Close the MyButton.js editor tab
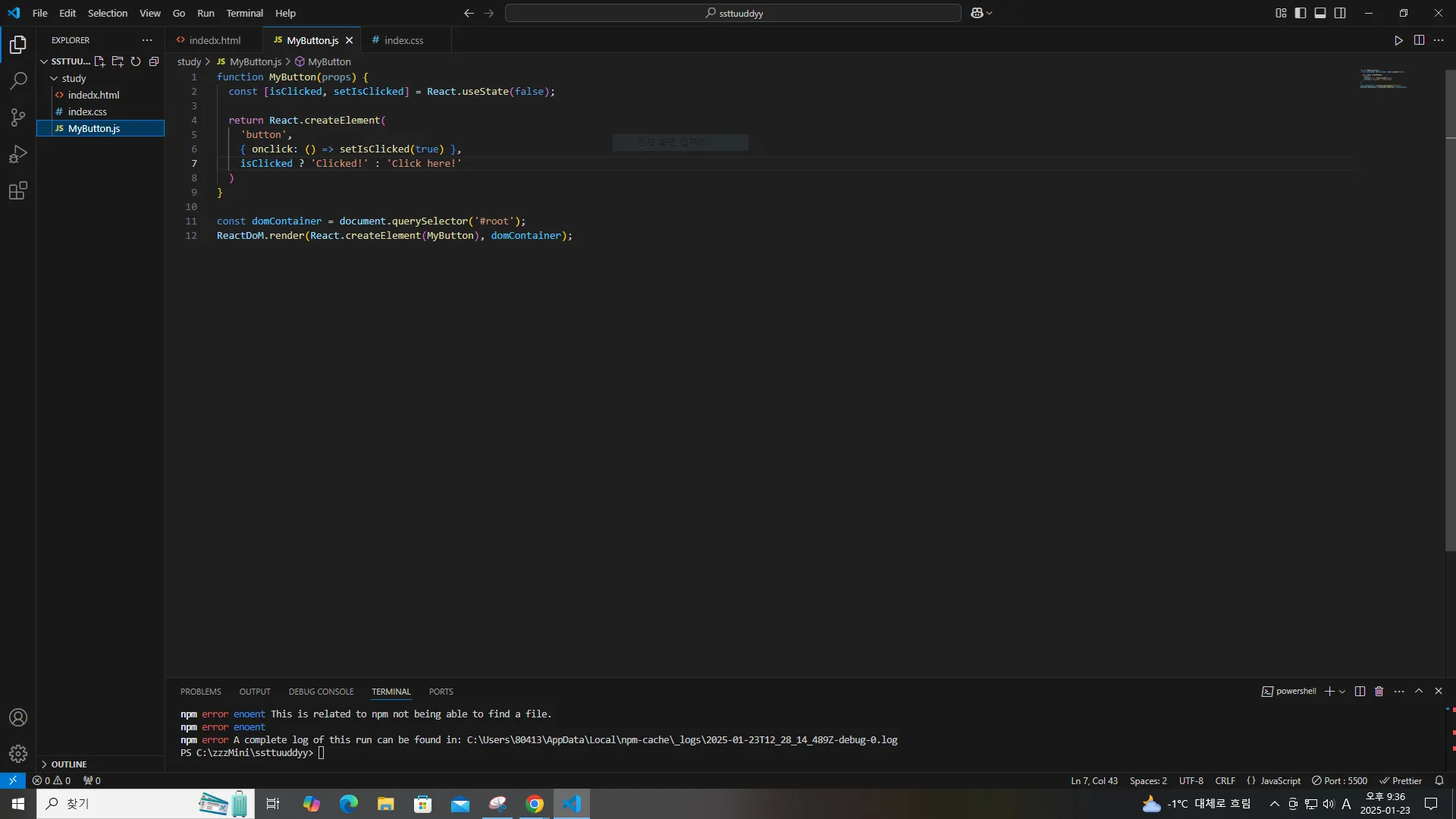 pos(349,40)
